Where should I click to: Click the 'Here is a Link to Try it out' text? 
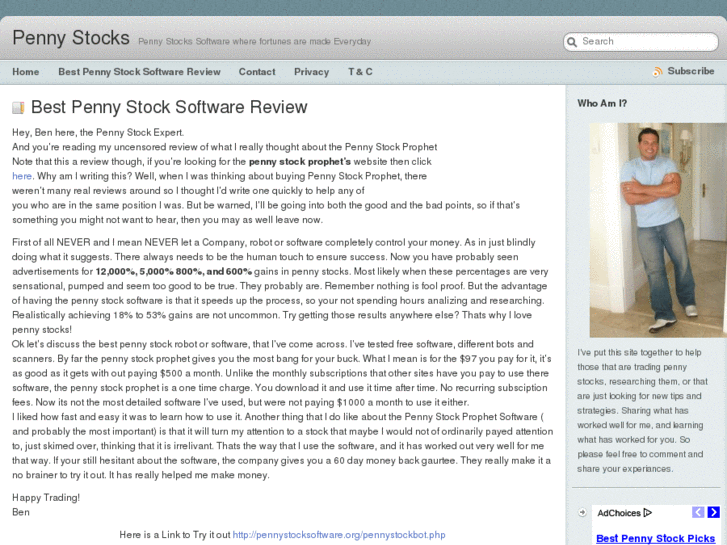pyautogui.click(x=174, y=535)
